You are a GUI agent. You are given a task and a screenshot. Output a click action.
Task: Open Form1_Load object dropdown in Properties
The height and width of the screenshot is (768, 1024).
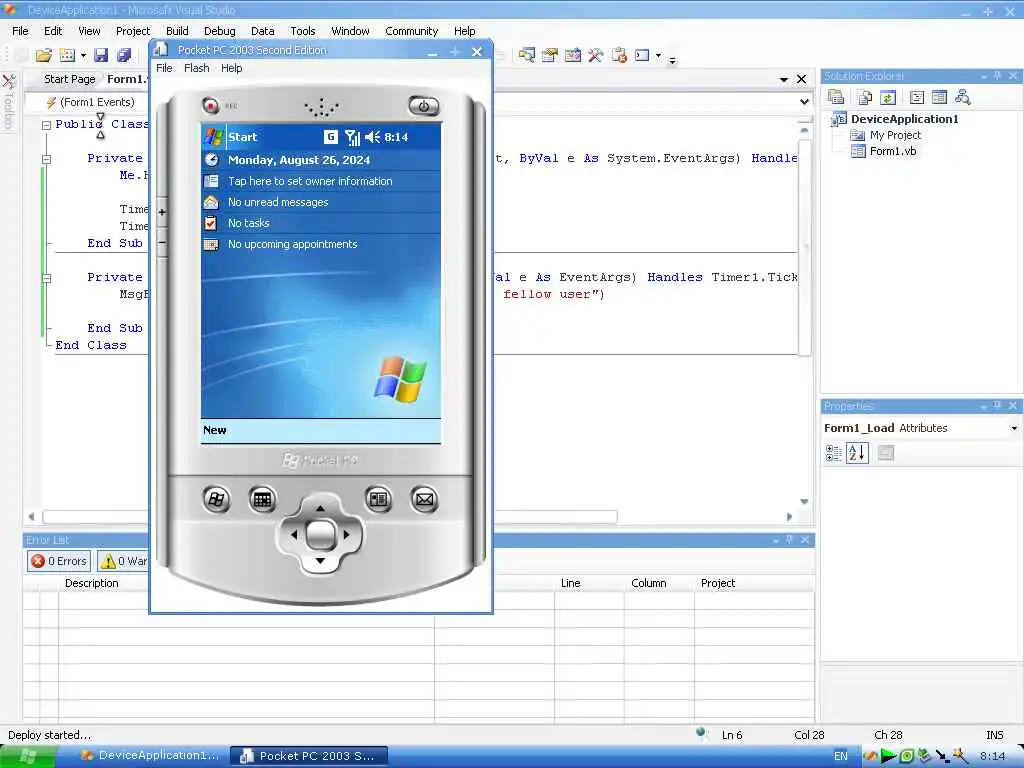[x=1014, y=428]
